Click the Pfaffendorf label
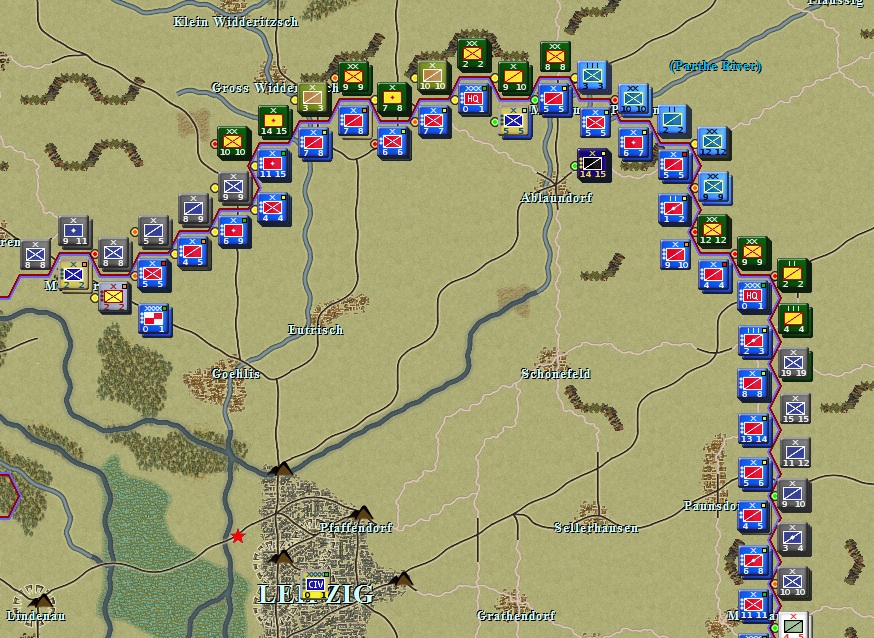Viewport: 874px width, 638px height. [356, 527]
